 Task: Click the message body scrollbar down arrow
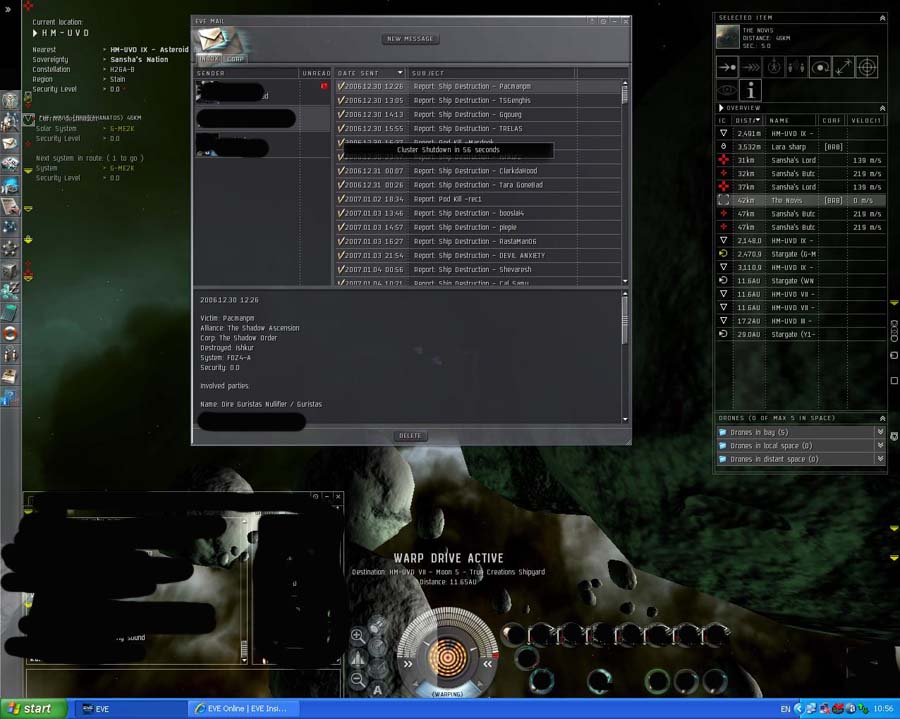[625, 419]
